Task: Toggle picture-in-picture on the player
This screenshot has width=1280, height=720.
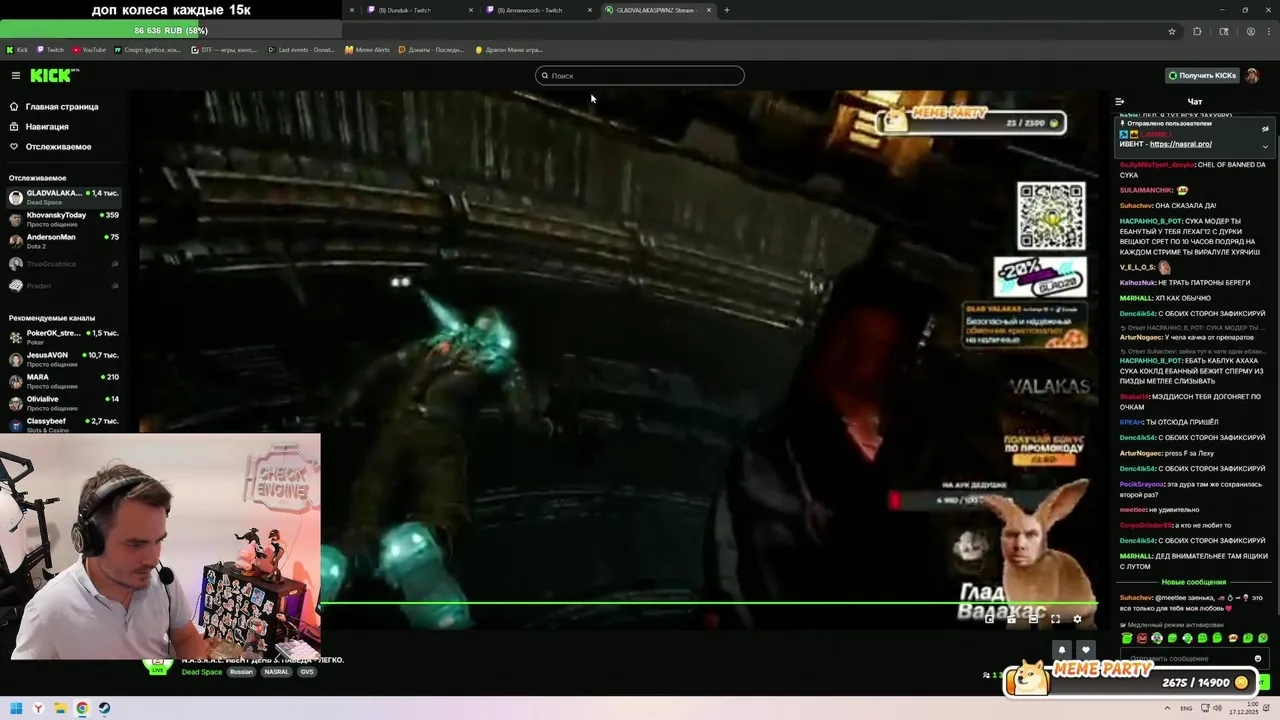Action: tap(1011, 619)
